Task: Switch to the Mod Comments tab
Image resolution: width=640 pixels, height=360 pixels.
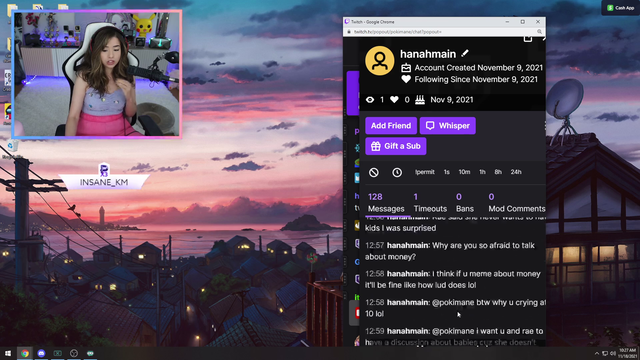Action: point(517,203)
